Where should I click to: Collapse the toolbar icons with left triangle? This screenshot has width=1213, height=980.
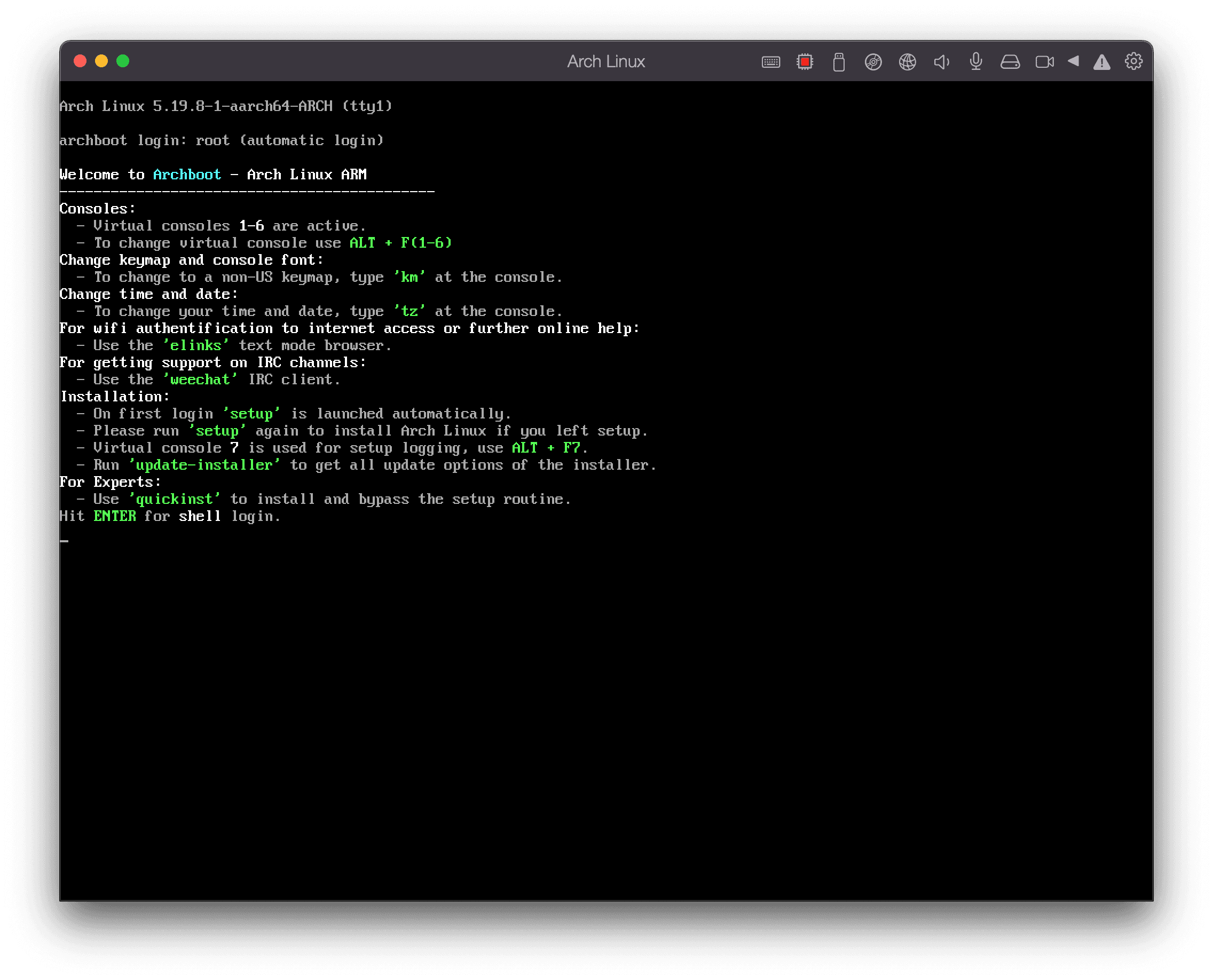coord(1074,61)
